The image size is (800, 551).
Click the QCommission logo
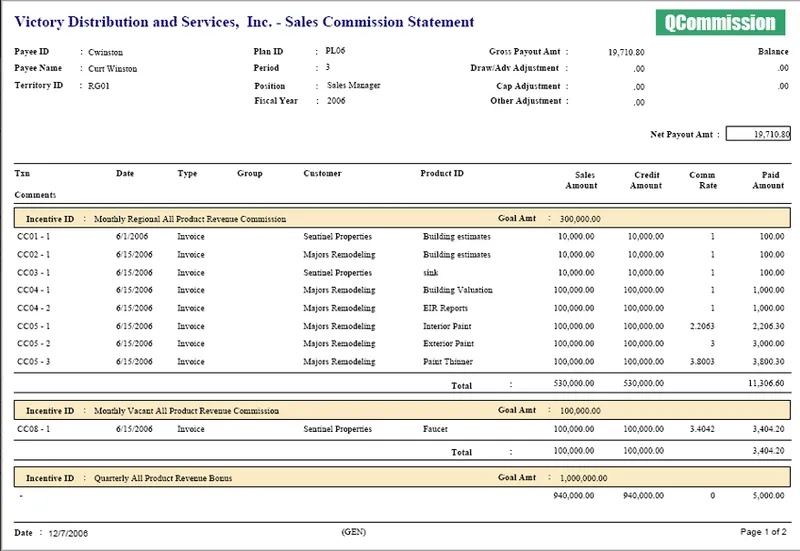click(720, 22)
